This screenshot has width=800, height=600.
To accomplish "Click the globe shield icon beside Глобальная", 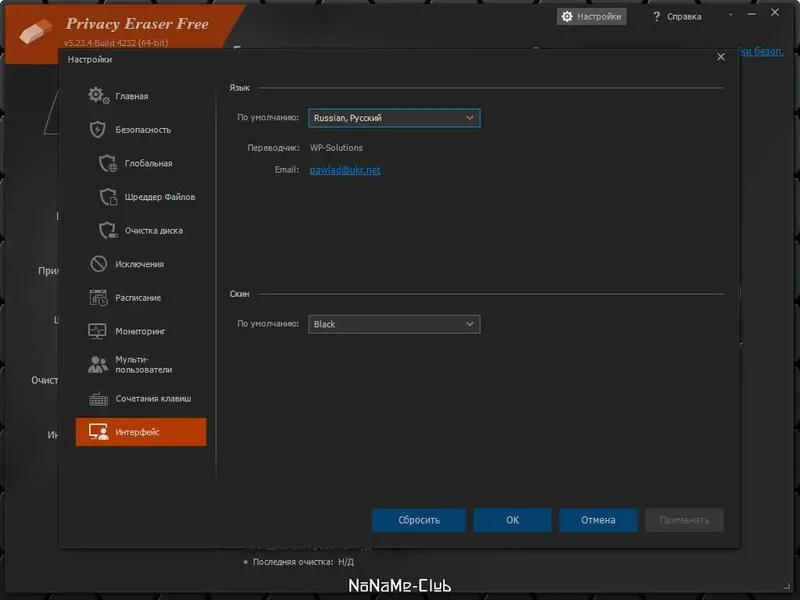I will pyautogui.click(x=108, y=163).
